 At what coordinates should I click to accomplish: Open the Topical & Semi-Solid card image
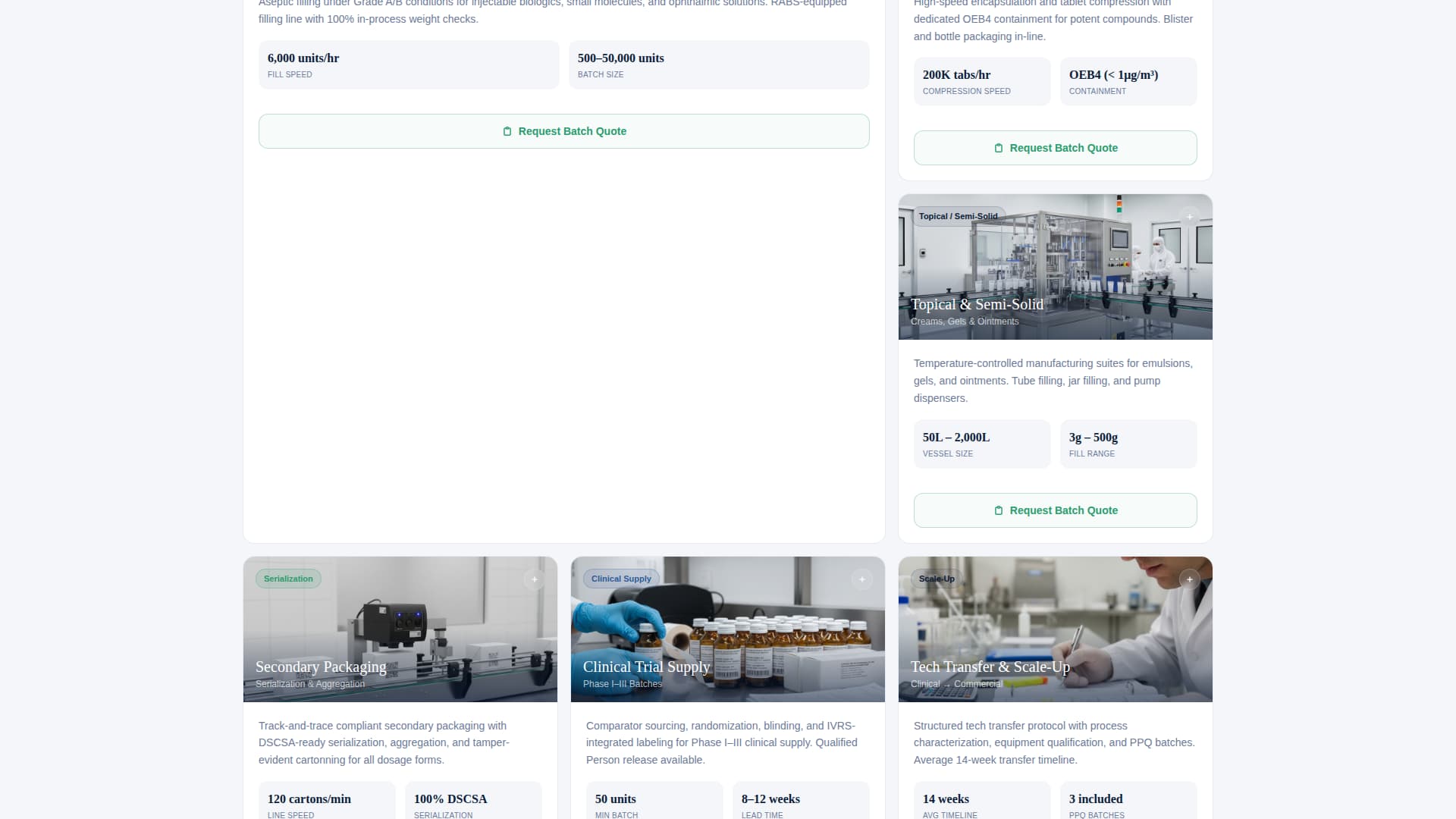click(x=1055, y=267)
